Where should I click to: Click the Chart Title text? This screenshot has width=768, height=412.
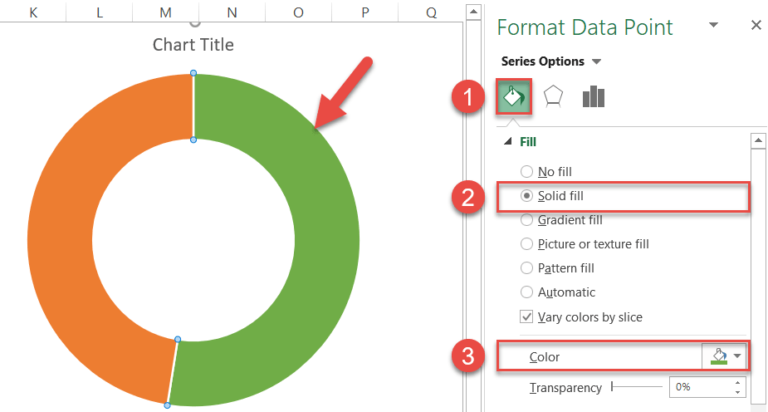[193, 45]
